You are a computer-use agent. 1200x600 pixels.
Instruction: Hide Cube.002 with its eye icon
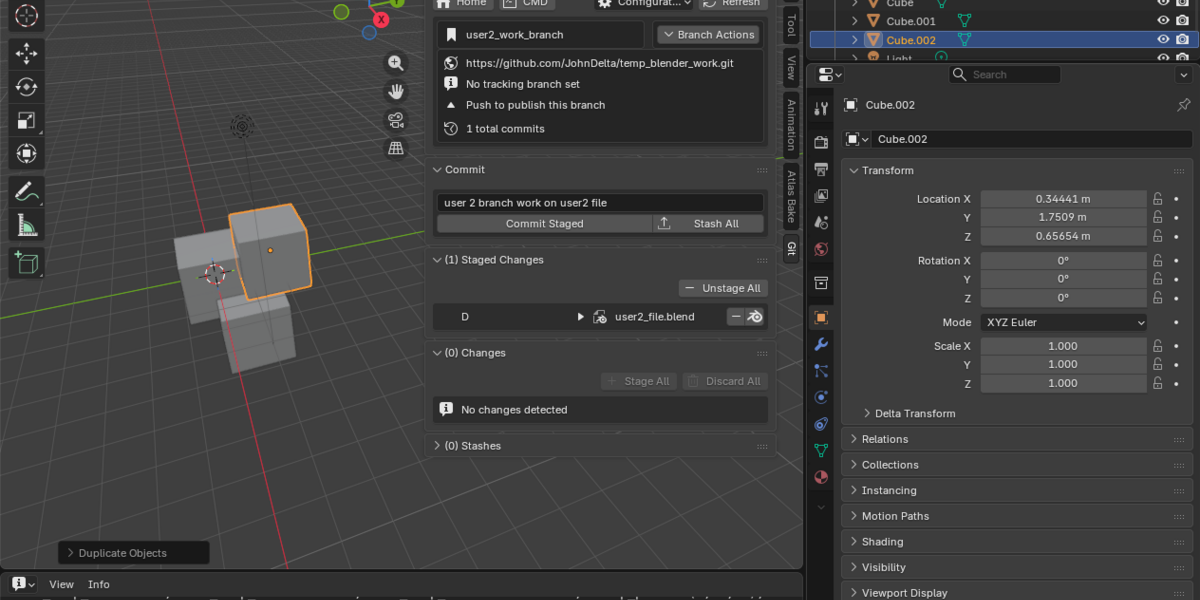point(1163,40)
